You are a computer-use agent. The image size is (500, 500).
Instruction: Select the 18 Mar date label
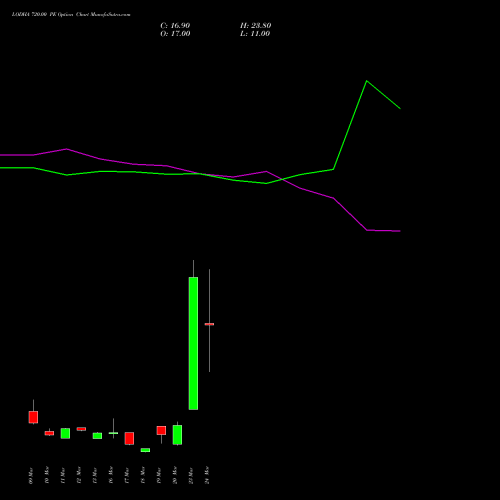coord(143,475)
